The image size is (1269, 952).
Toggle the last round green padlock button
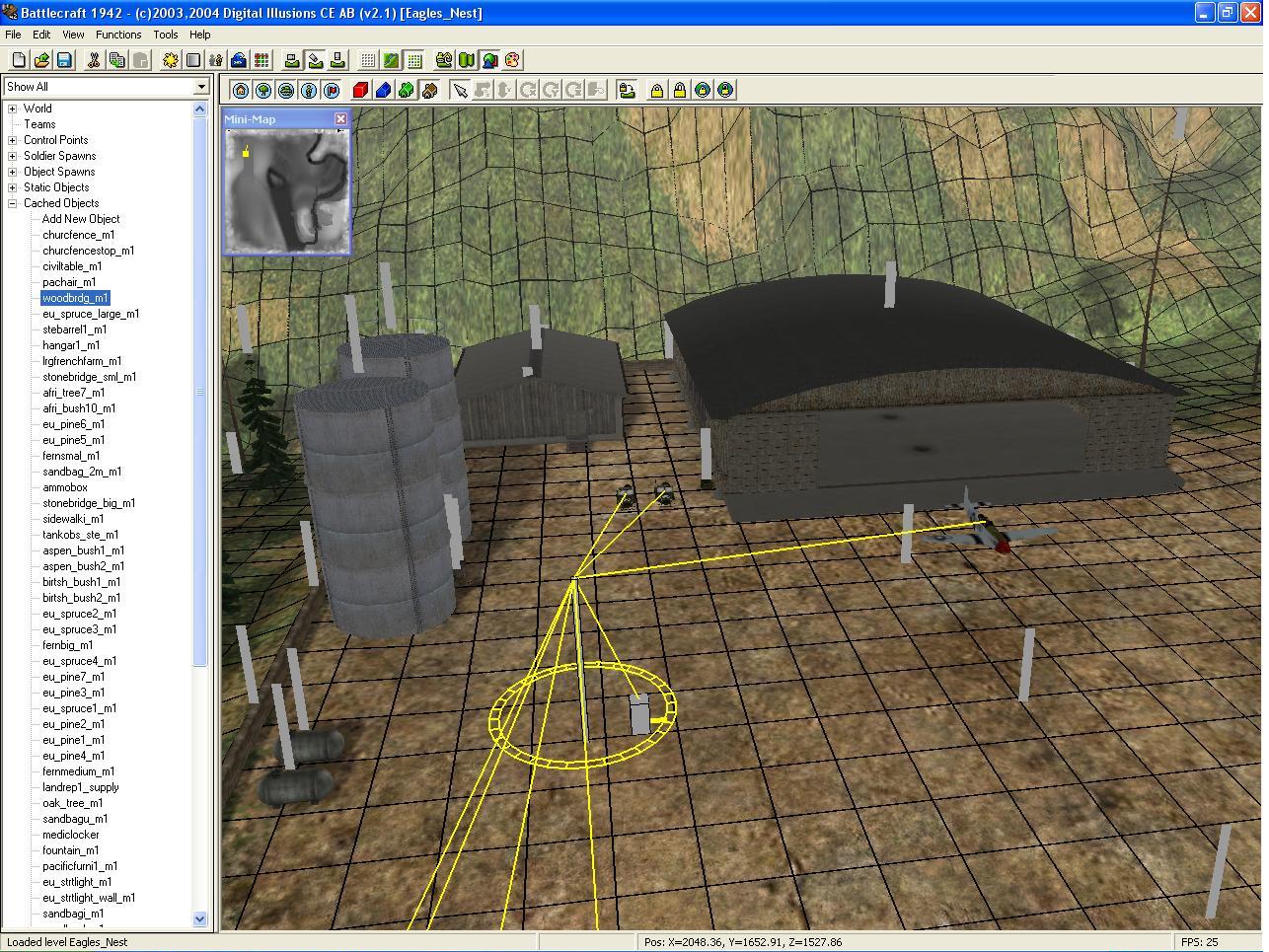[x=725, y=90]
